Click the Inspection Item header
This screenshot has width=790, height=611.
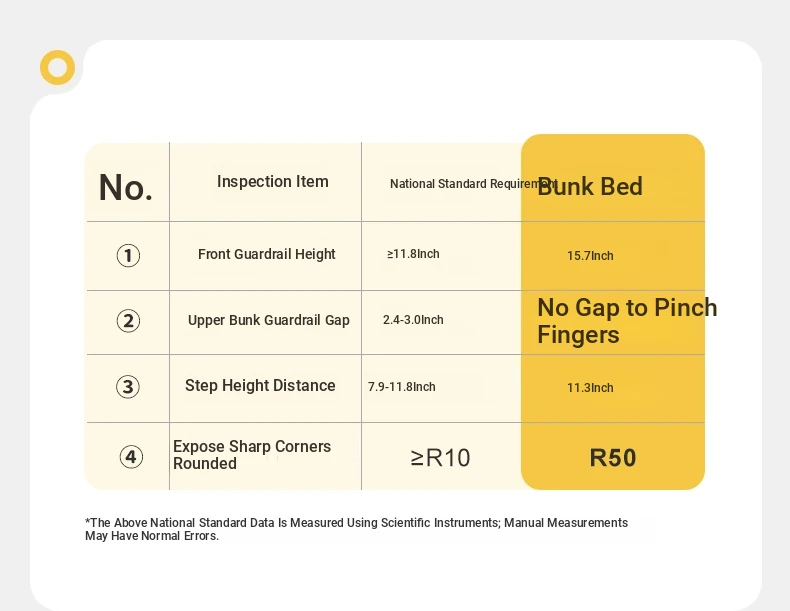[273, 181]
